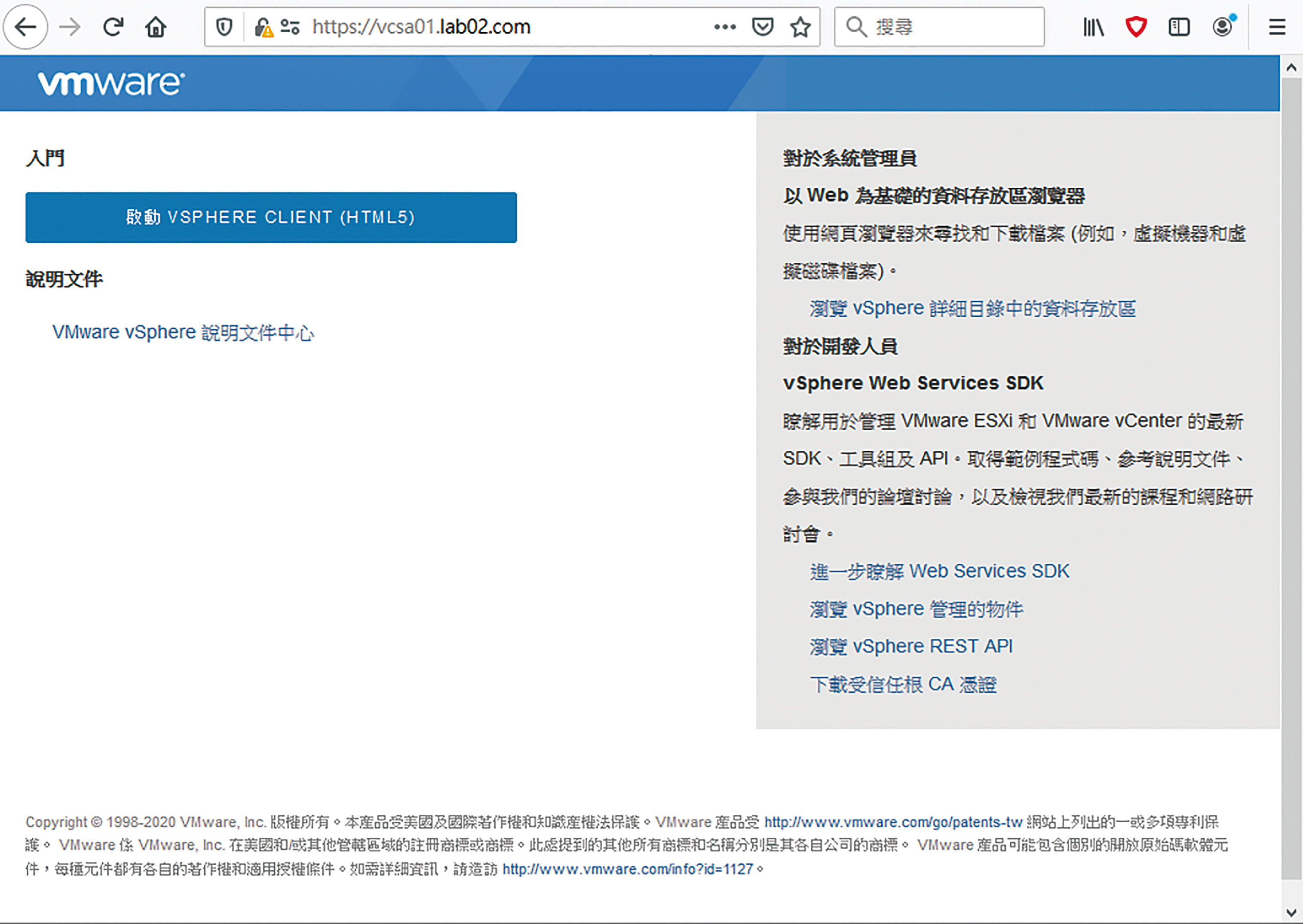
Task: Click scrollbar down arrow
Action: click(x=1291, y=912)
